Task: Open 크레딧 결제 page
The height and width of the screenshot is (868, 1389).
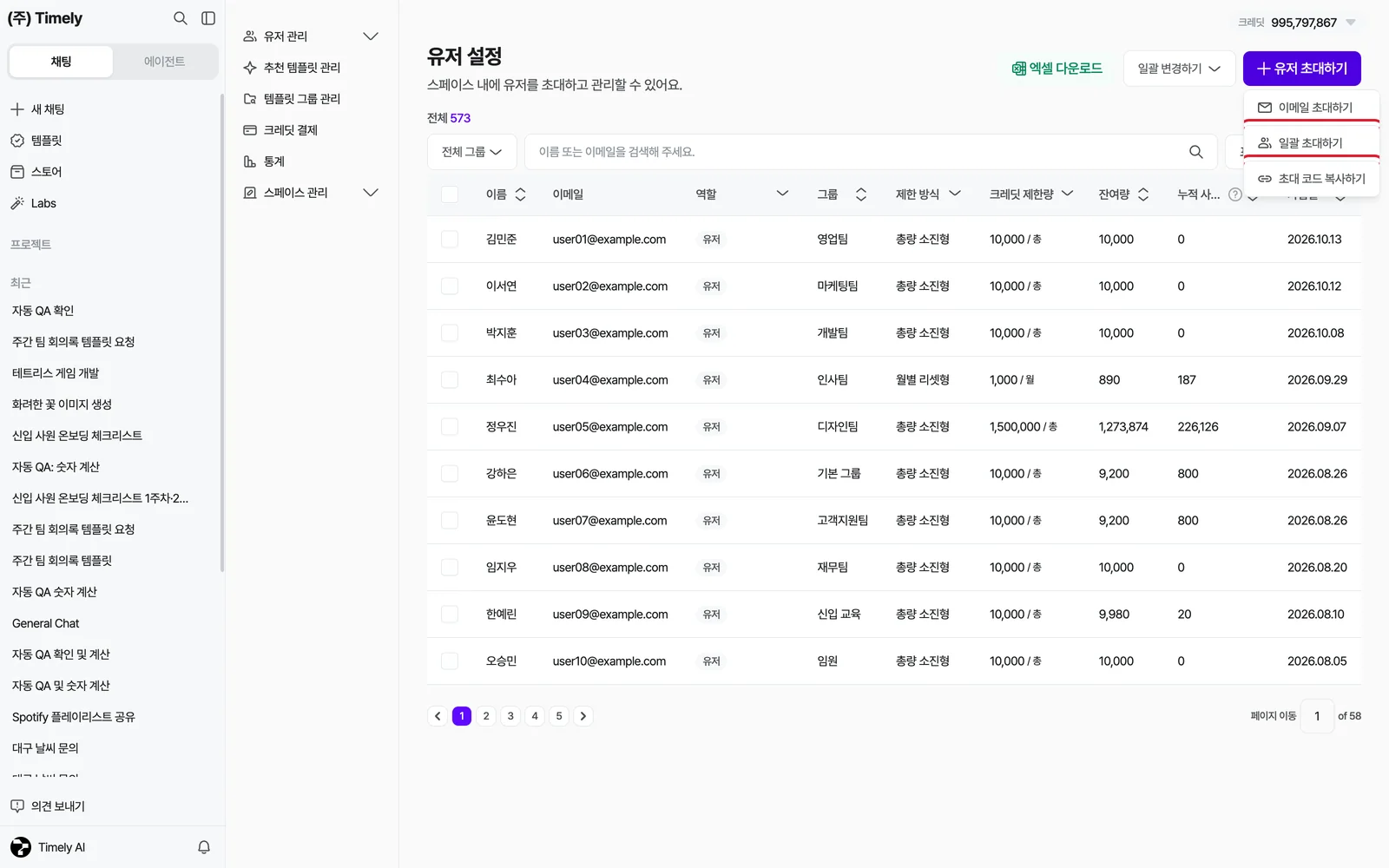Action: click(280, 130)
